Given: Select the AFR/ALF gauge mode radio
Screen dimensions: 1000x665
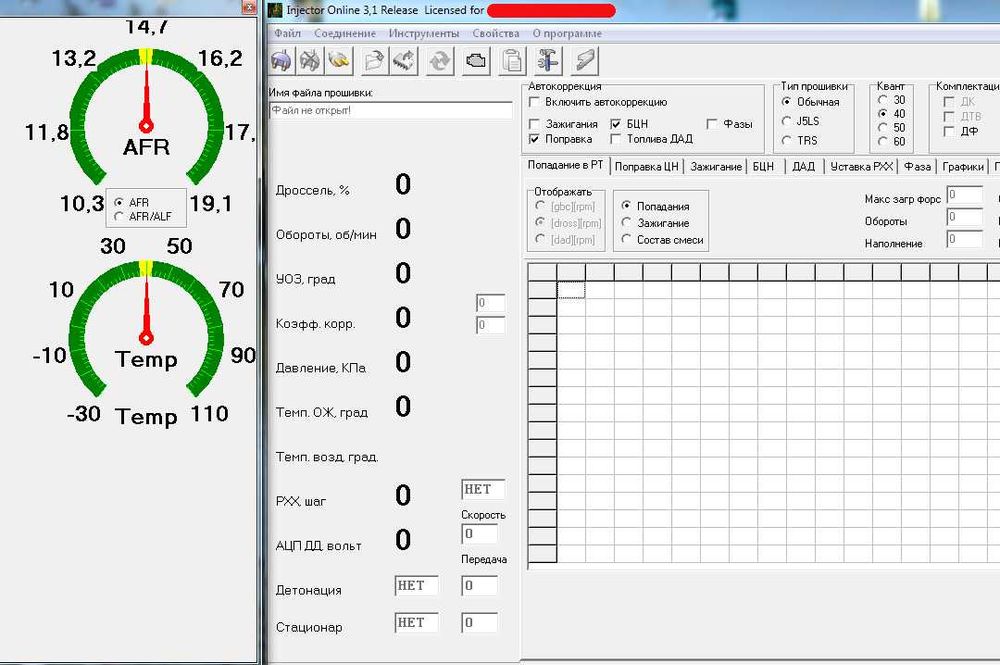Looking at the screenshot, I should tap(119, 217).
